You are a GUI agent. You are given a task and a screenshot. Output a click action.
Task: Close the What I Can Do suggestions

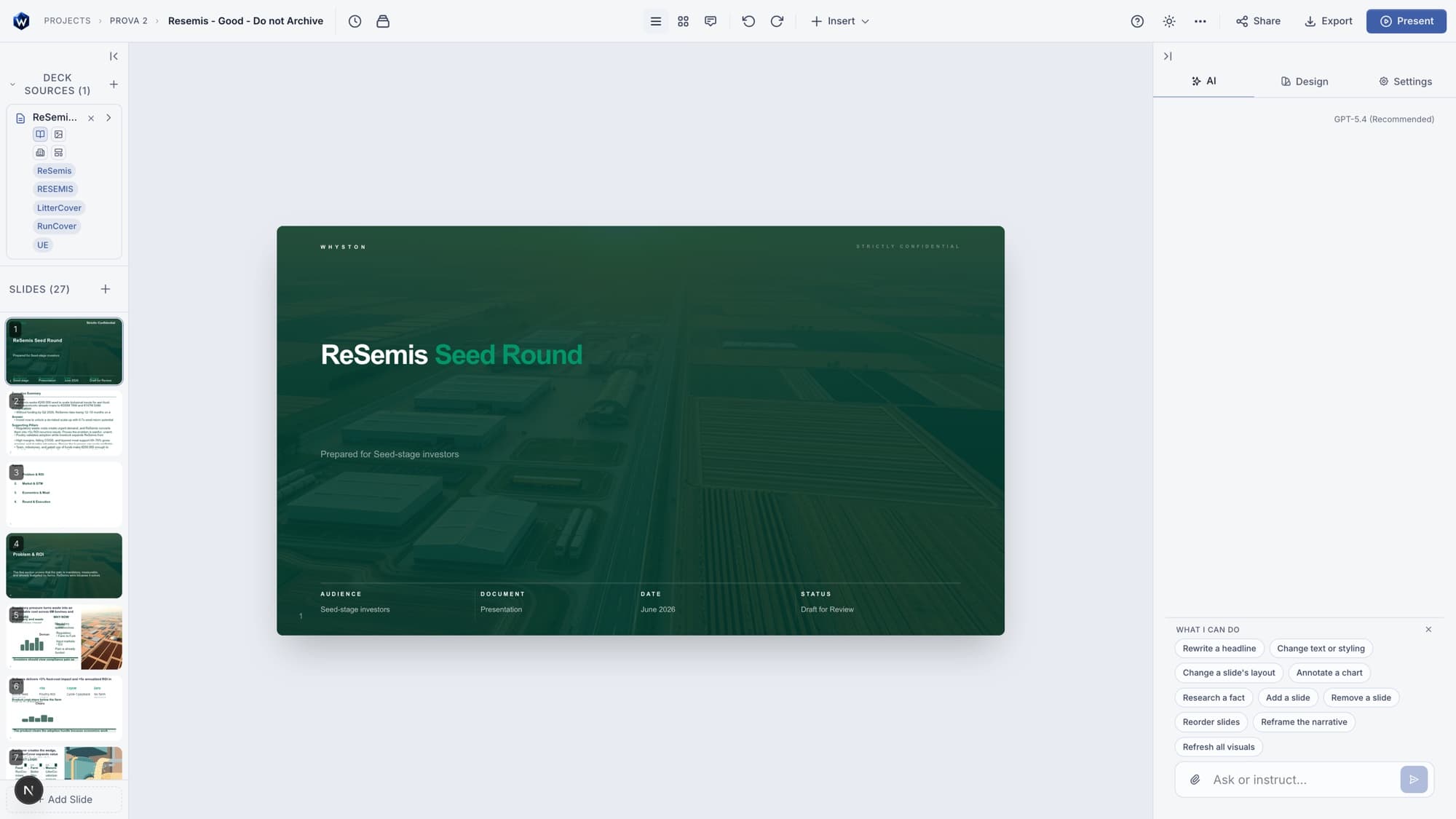click(1428, 630)
